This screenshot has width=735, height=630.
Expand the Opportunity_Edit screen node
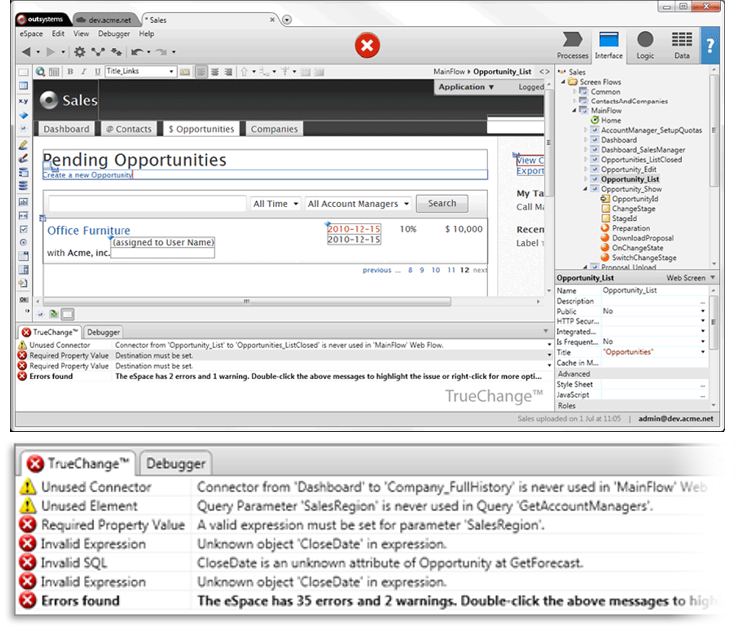[585, 169]
